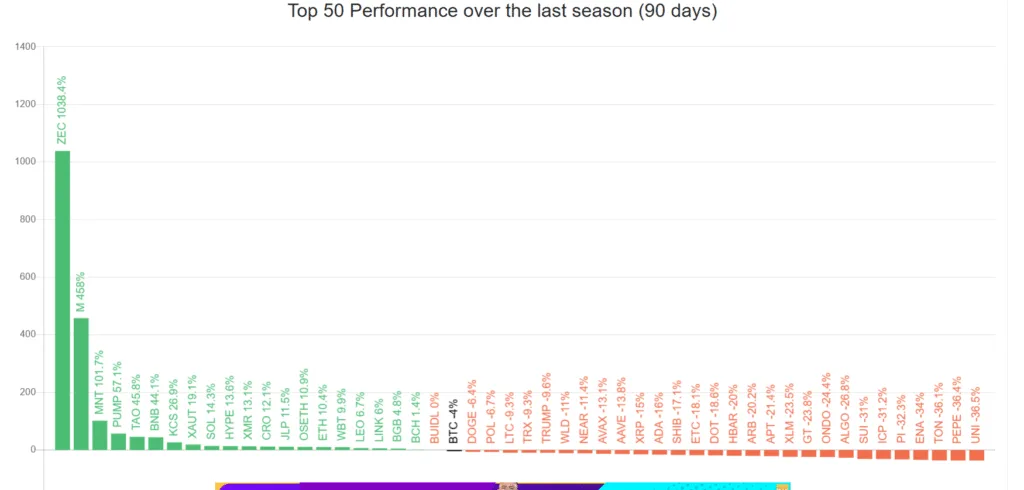Click the red UNI -36.5% bar

click(x=977, y=455)
